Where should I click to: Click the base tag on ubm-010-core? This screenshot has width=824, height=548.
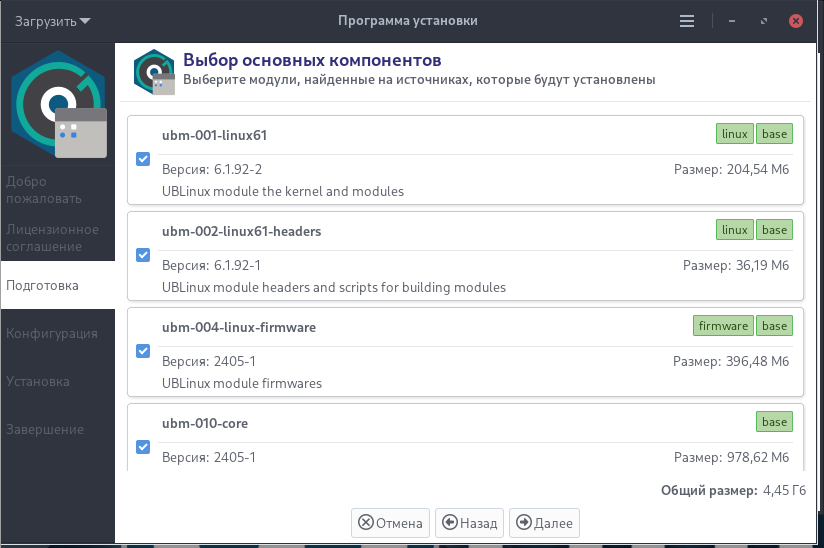click(x=774, y=422)
